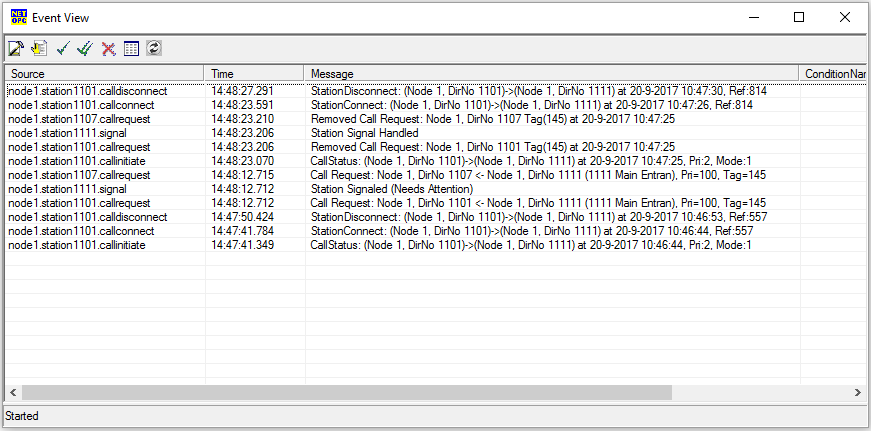Click 'Removed Call Request: Node 1, DirNo 1101' message
Image resolution: width=871 pixels, height=431 pixels.
(493, 147)
